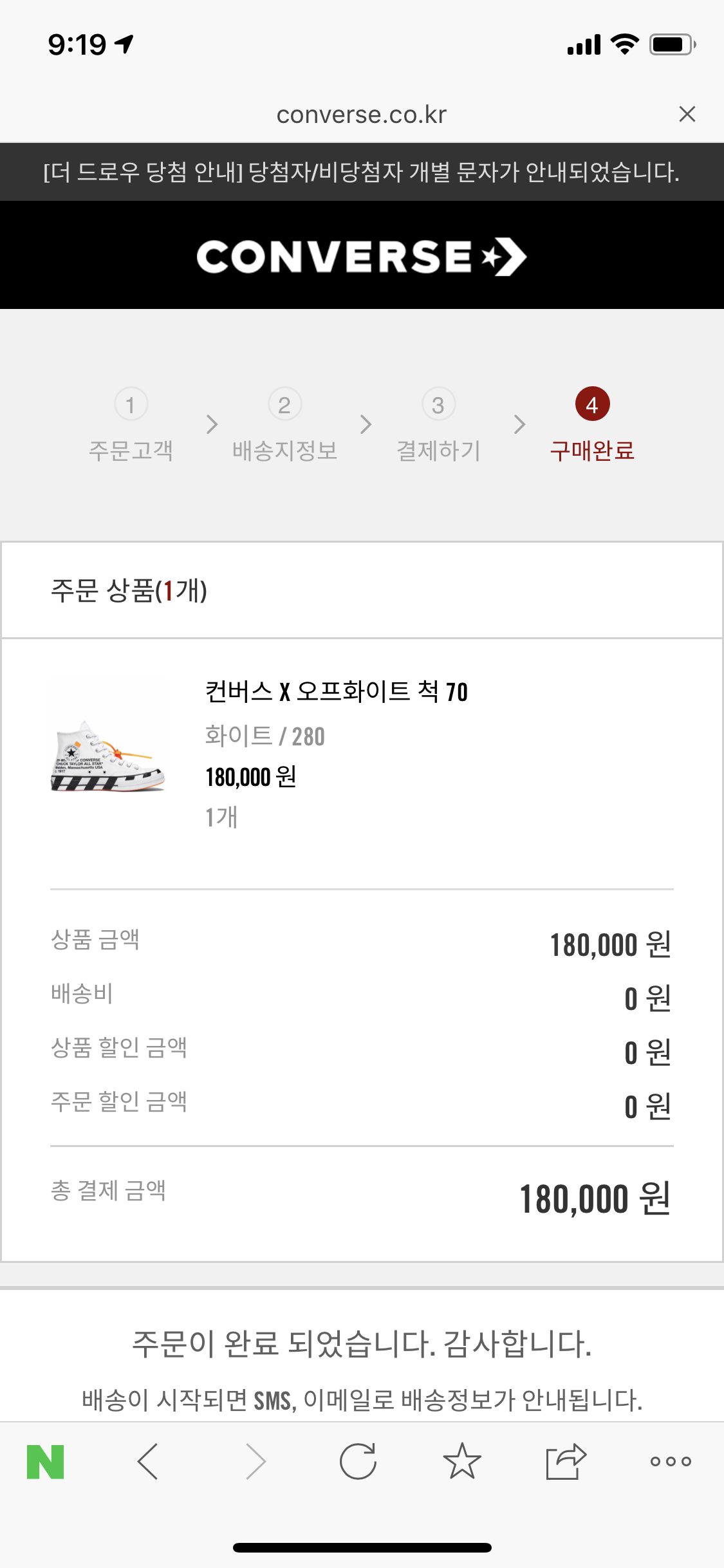Image resolution: width=724 pixels, height=1568 pixels.
Task: Go back with the left arrow
Action: [148, 1461]
